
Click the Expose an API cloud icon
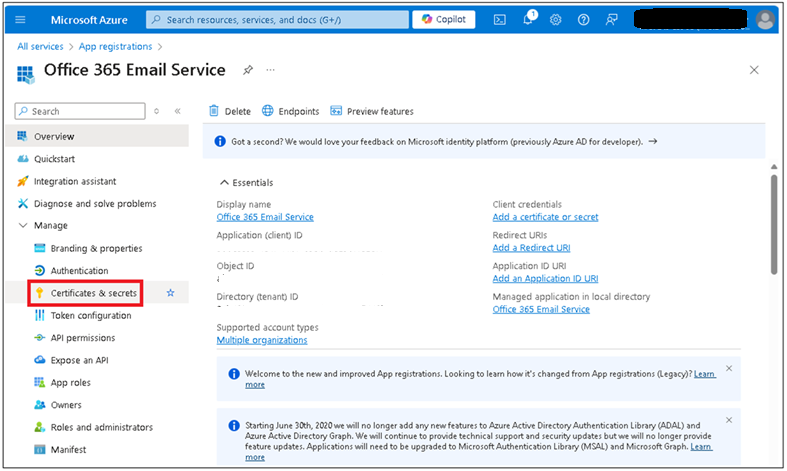pyautogui.click(x=40, y=360)
